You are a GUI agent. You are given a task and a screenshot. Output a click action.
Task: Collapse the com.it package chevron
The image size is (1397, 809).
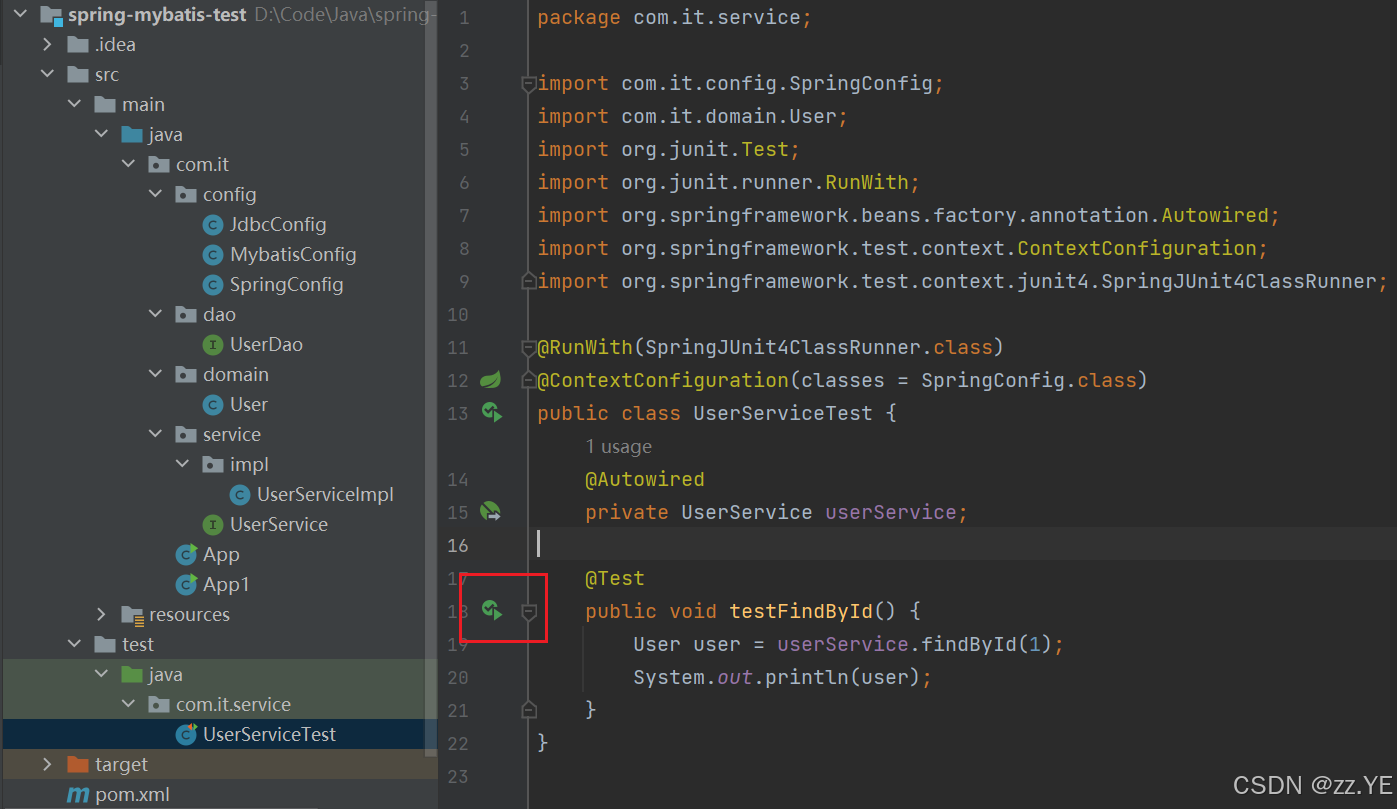tap(128, 165)
